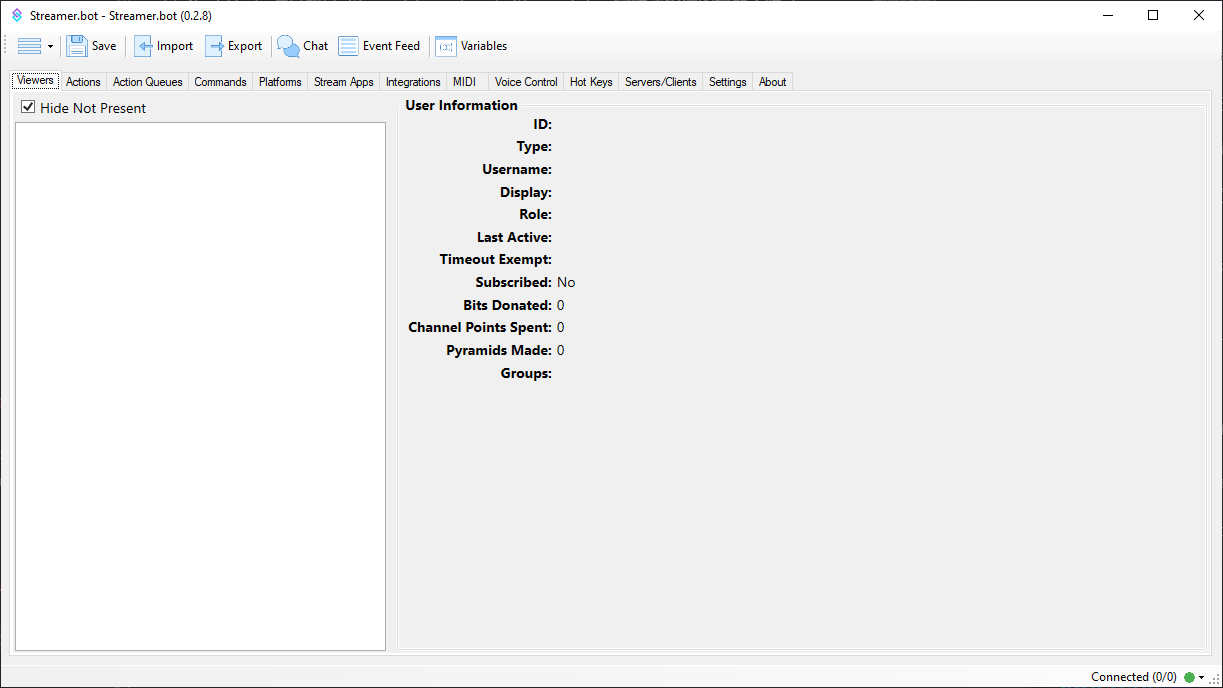Open the Voice Control tab
1223x688 pixels.
[x=526, y=82]
